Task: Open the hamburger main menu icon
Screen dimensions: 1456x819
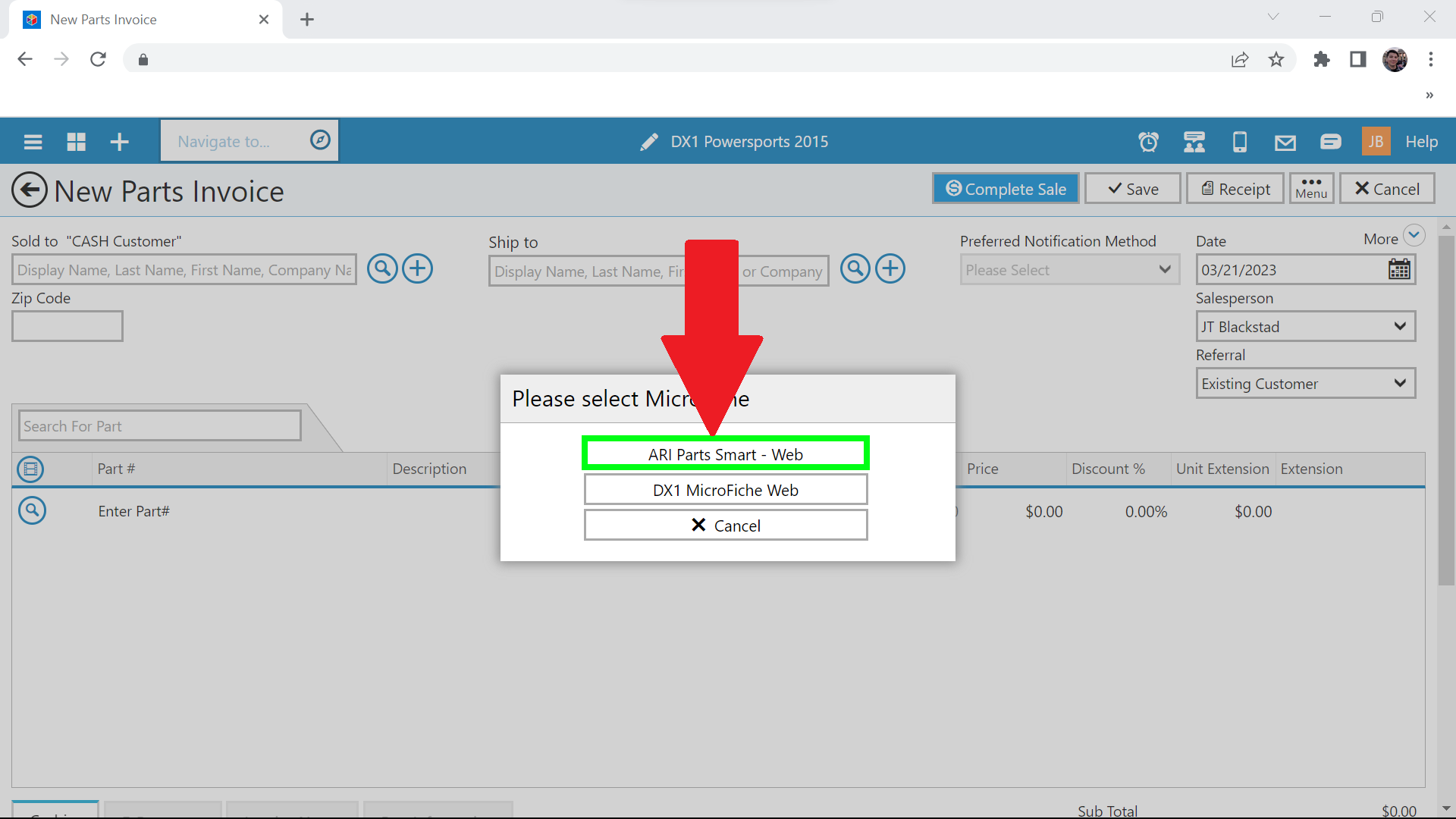Action: [33, 142]
